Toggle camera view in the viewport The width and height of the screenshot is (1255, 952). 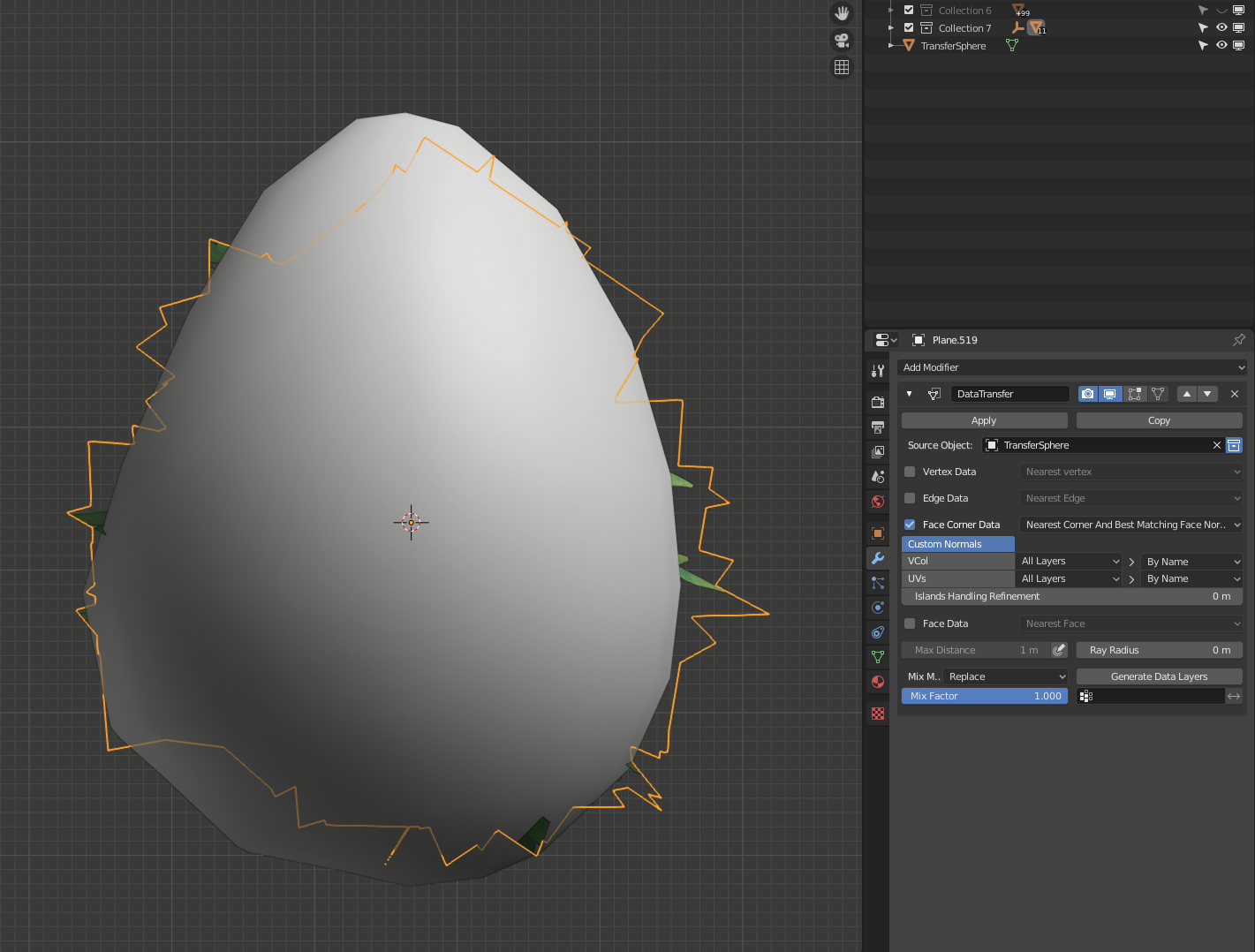842,41
